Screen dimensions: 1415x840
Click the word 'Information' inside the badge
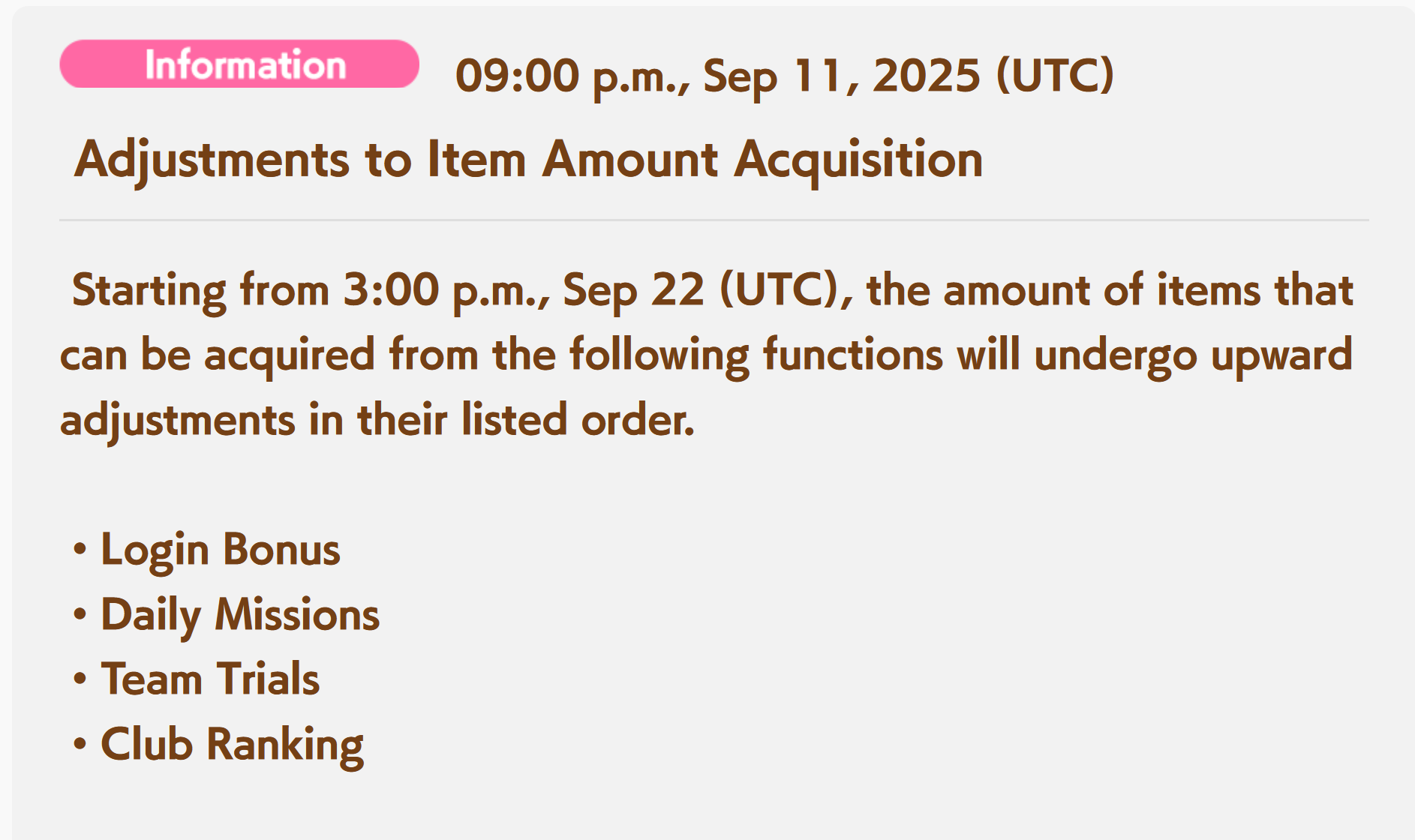point(245,64)
